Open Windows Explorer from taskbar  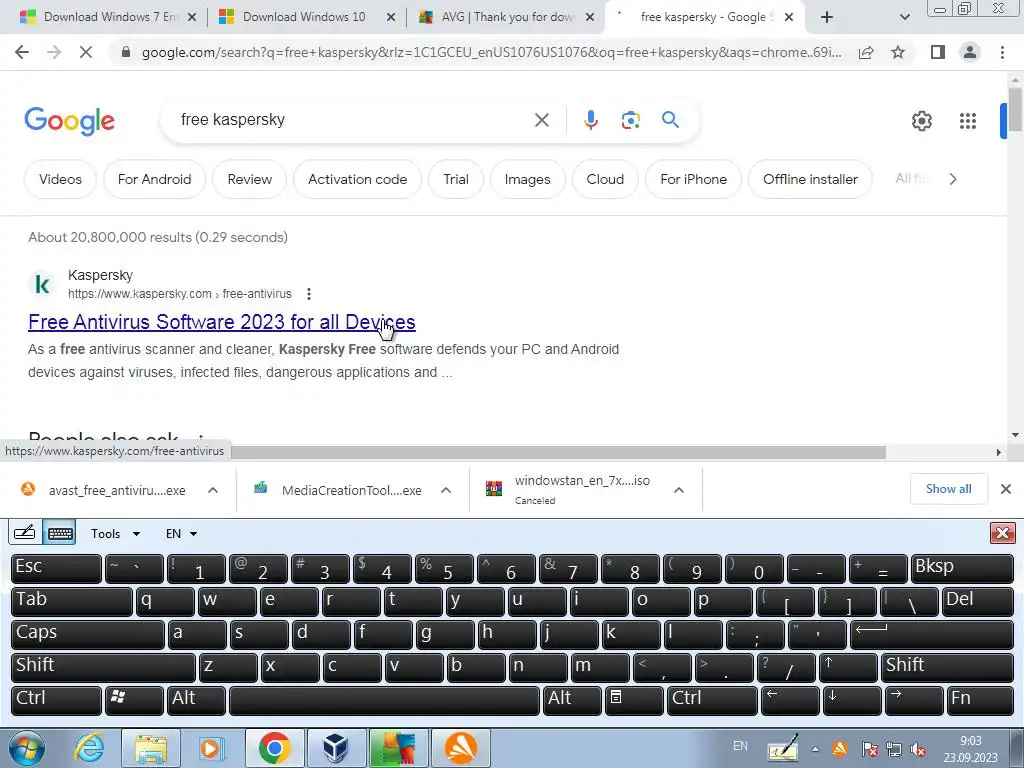click(151, 748)
